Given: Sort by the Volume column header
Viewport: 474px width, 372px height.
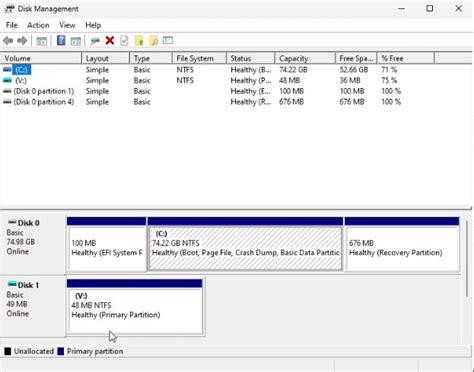Looking at the screenshot, I should pos(41,58).
